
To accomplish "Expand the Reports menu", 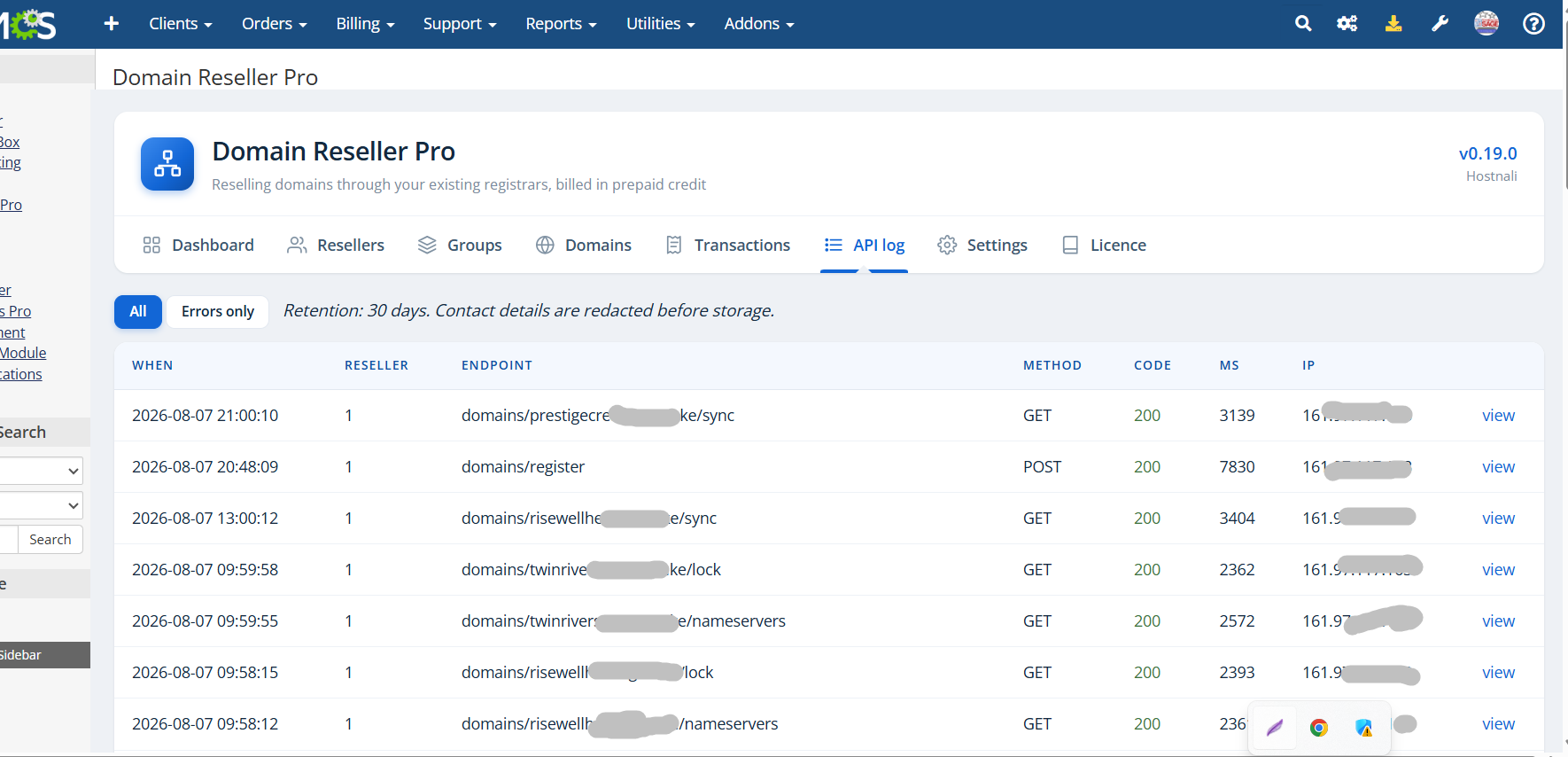I will coord(561,24).
